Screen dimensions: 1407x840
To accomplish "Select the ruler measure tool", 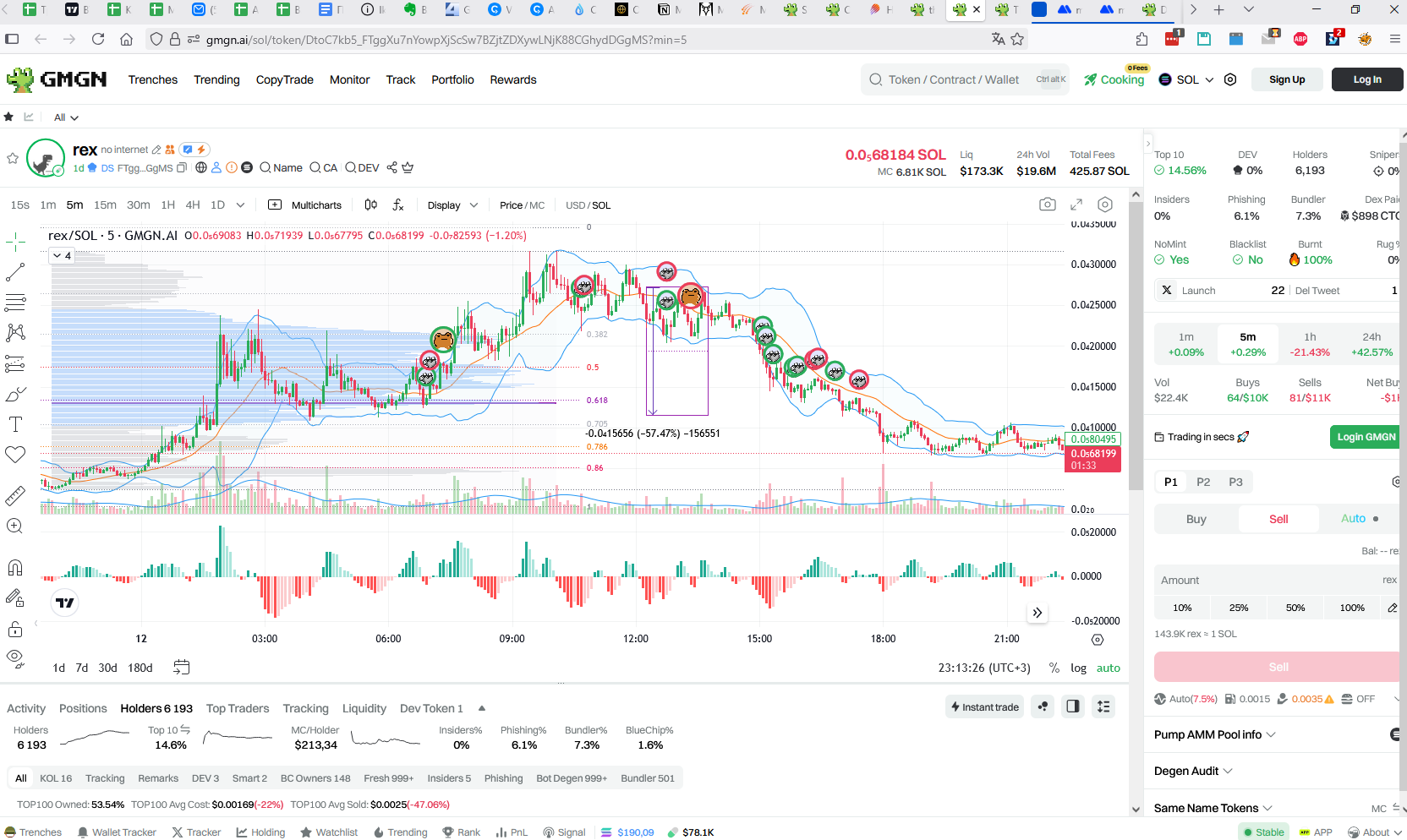I will [x=15, y=495].
